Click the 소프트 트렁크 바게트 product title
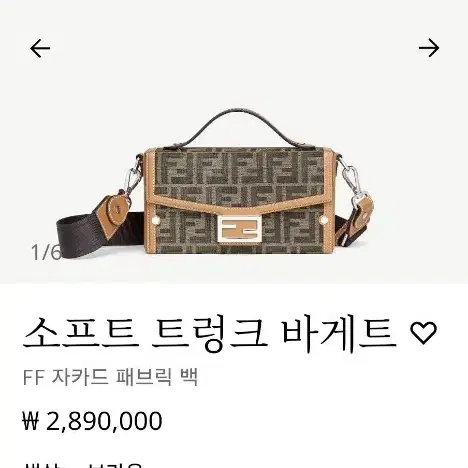This screenshot has width=468, height=468. (x=210, y=334)
